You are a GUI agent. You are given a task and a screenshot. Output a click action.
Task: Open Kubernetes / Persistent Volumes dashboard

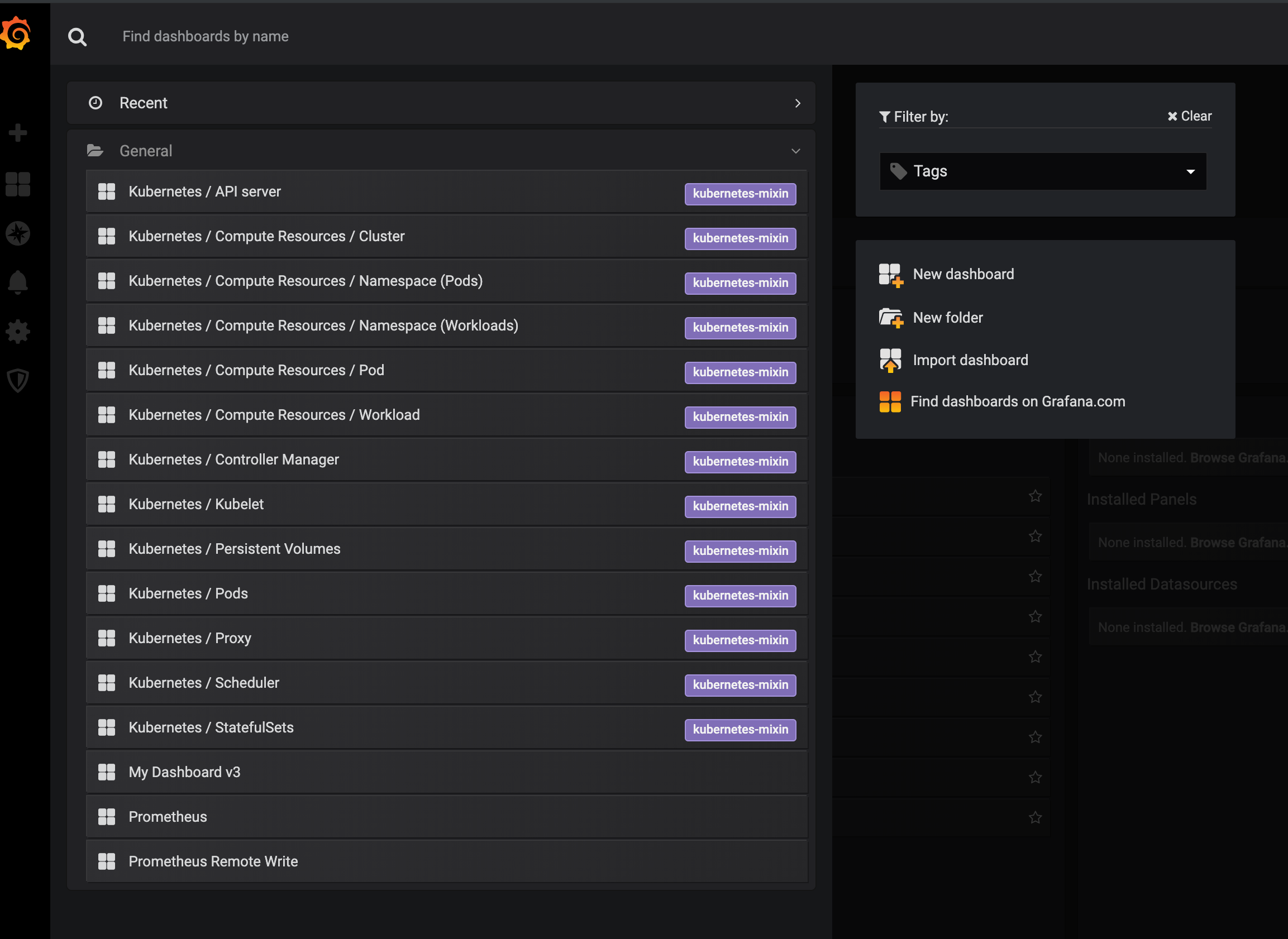pos(446,549)
